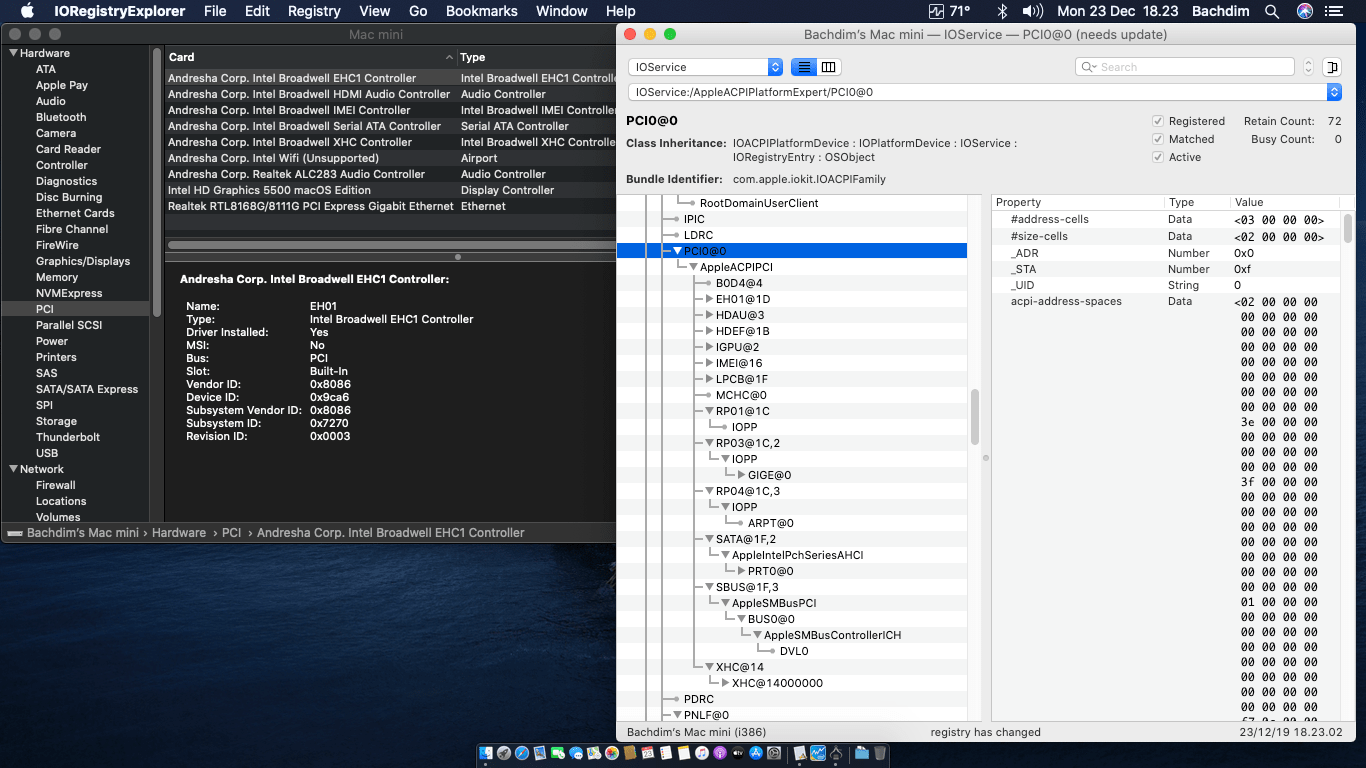Select the Intel HD Graphics 5500 row

tap(391, 190)
